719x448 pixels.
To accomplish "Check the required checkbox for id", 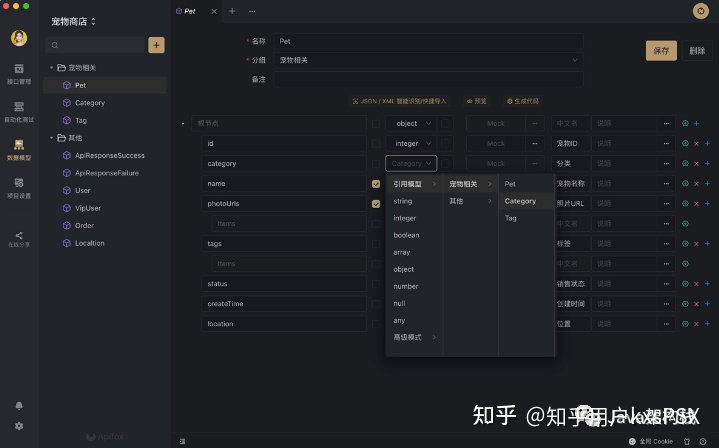I will tap(376, 144).
